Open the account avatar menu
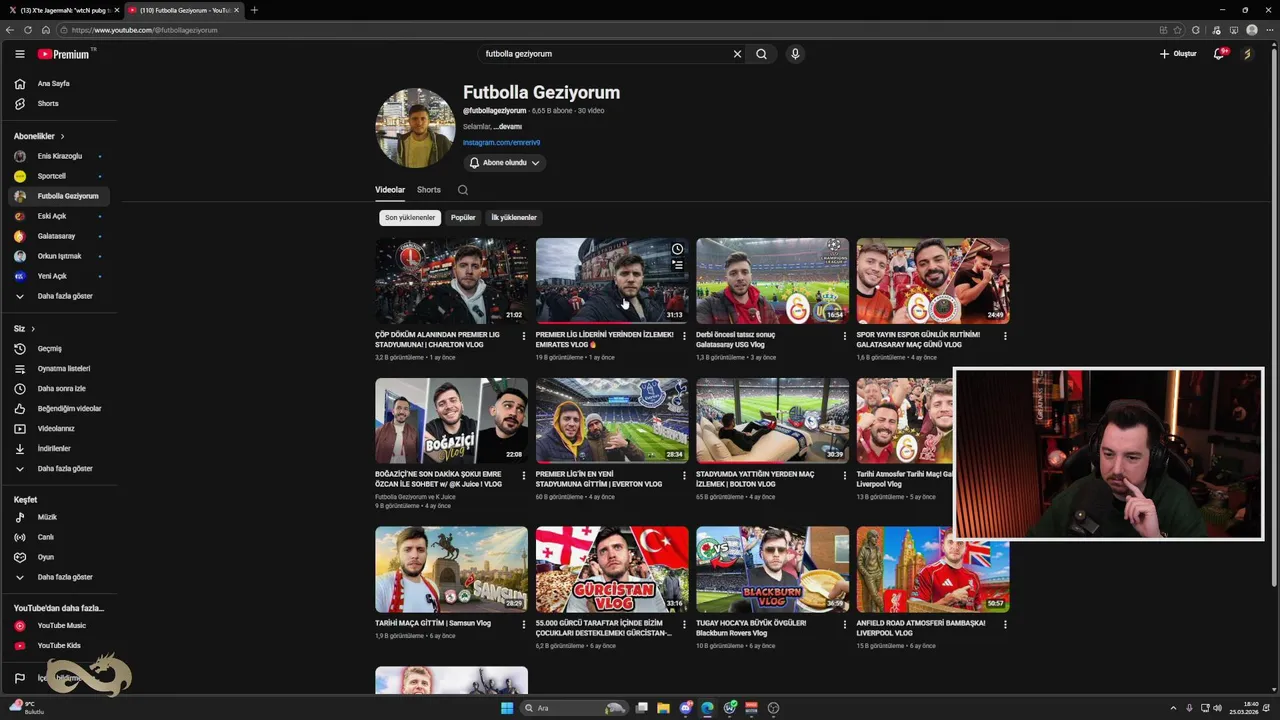This screenshot has width=1280, height=720. pos(1247,54)
